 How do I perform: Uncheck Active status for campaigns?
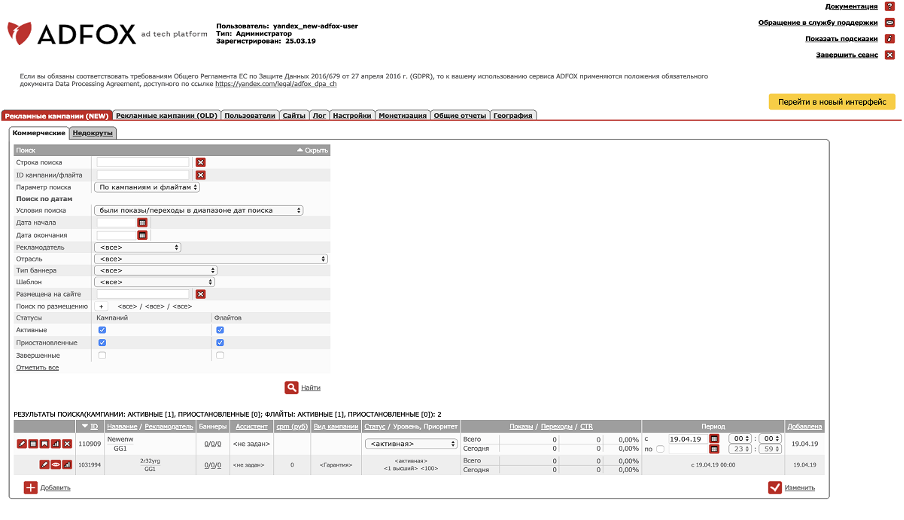(x=102, y=329)
